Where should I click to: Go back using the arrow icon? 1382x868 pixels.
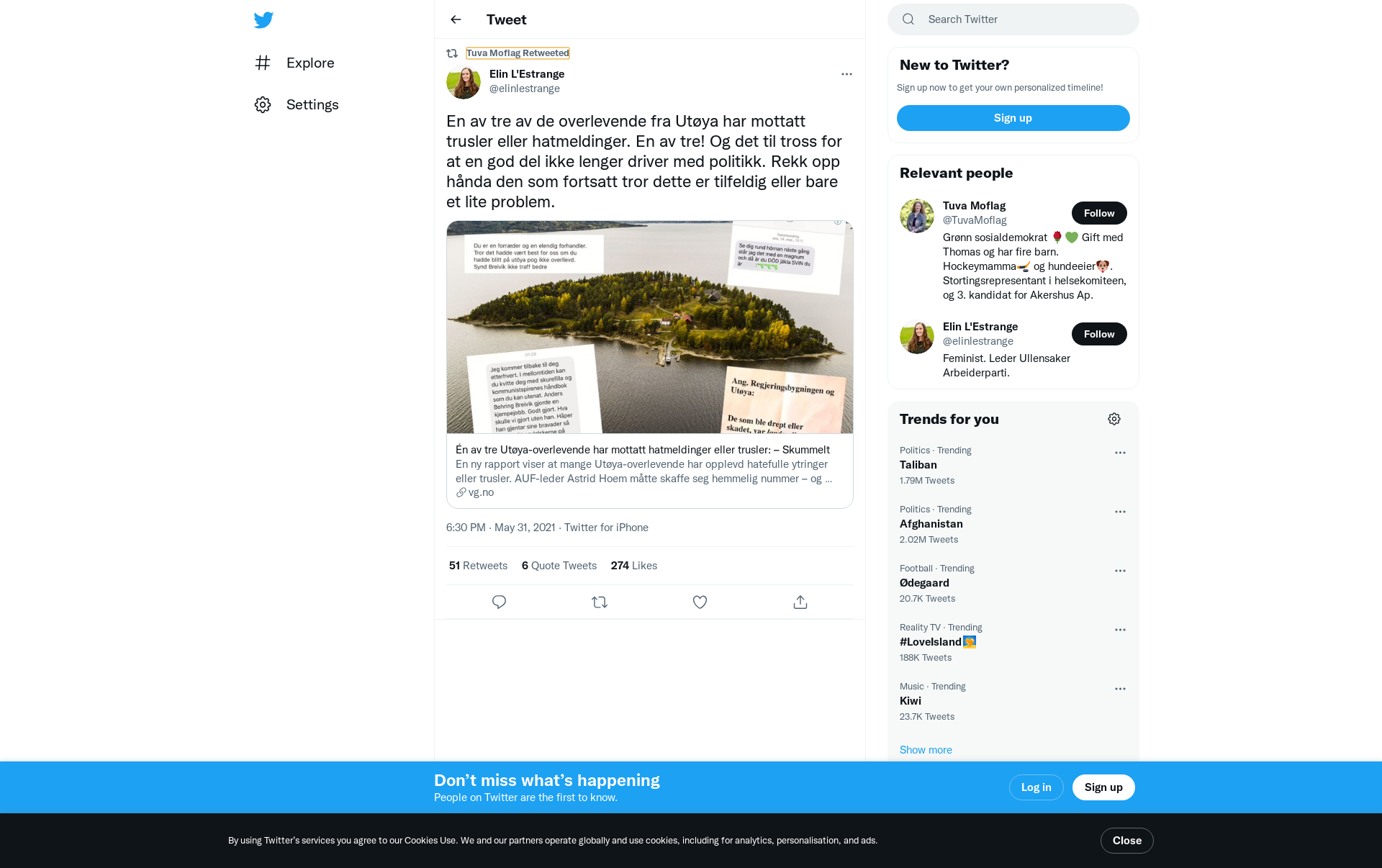456,19
